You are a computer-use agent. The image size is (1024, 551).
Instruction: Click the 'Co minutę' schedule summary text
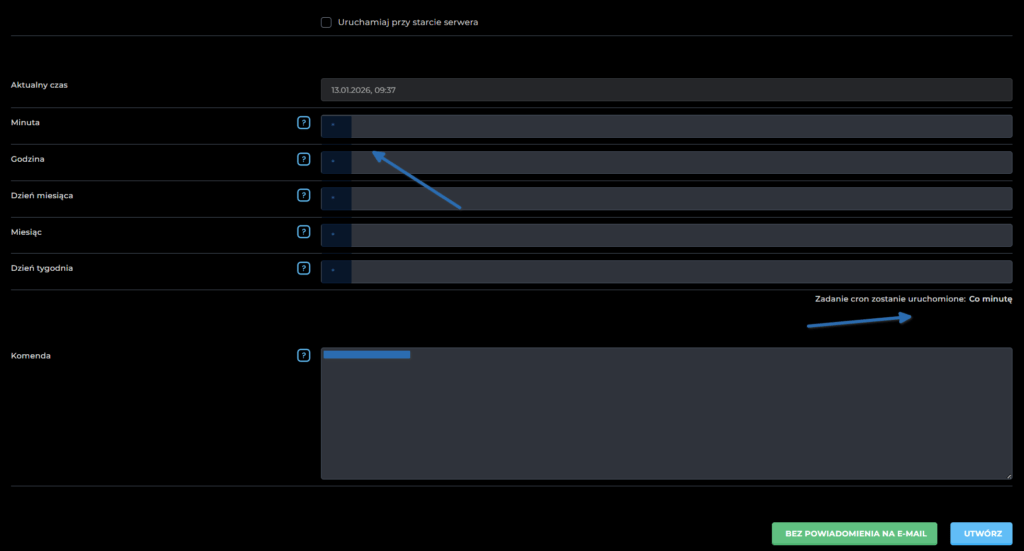[990, 299]
